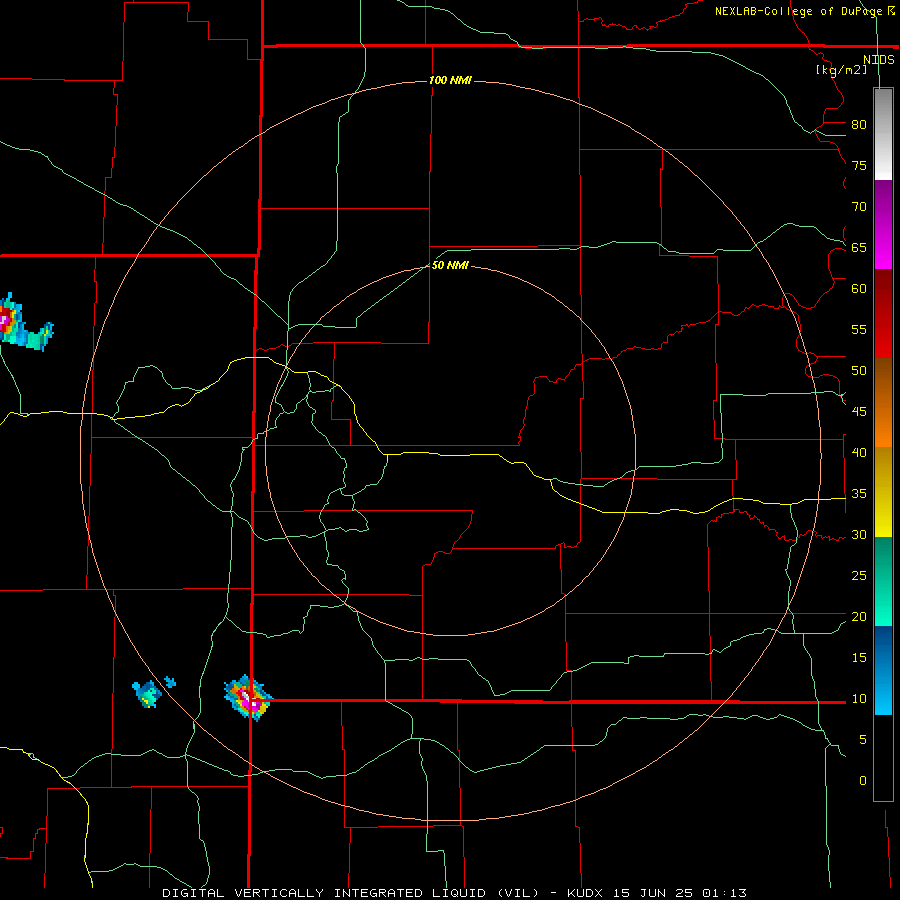
Task: Click the 45 value on the VIL scale
Action: [x=859, y=412]
